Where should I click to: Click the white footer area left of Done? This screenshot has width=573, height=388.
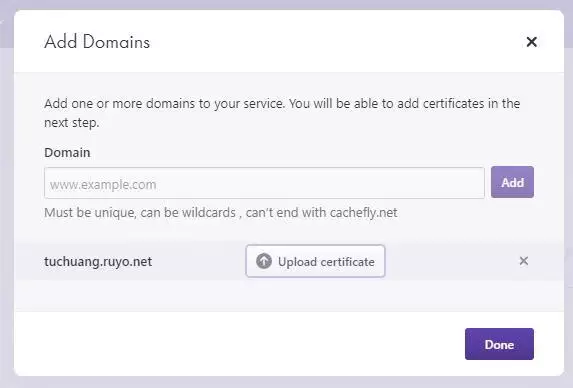pos(238,344)
